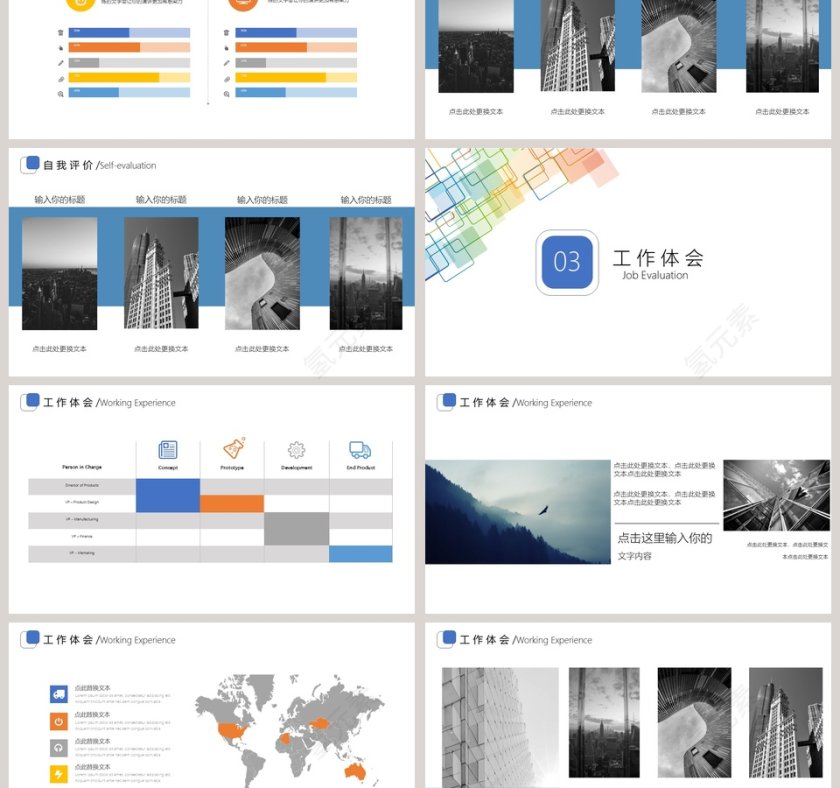Click the End Product truck icon
Screen dimensions: 840x788
tap(360, 450)
